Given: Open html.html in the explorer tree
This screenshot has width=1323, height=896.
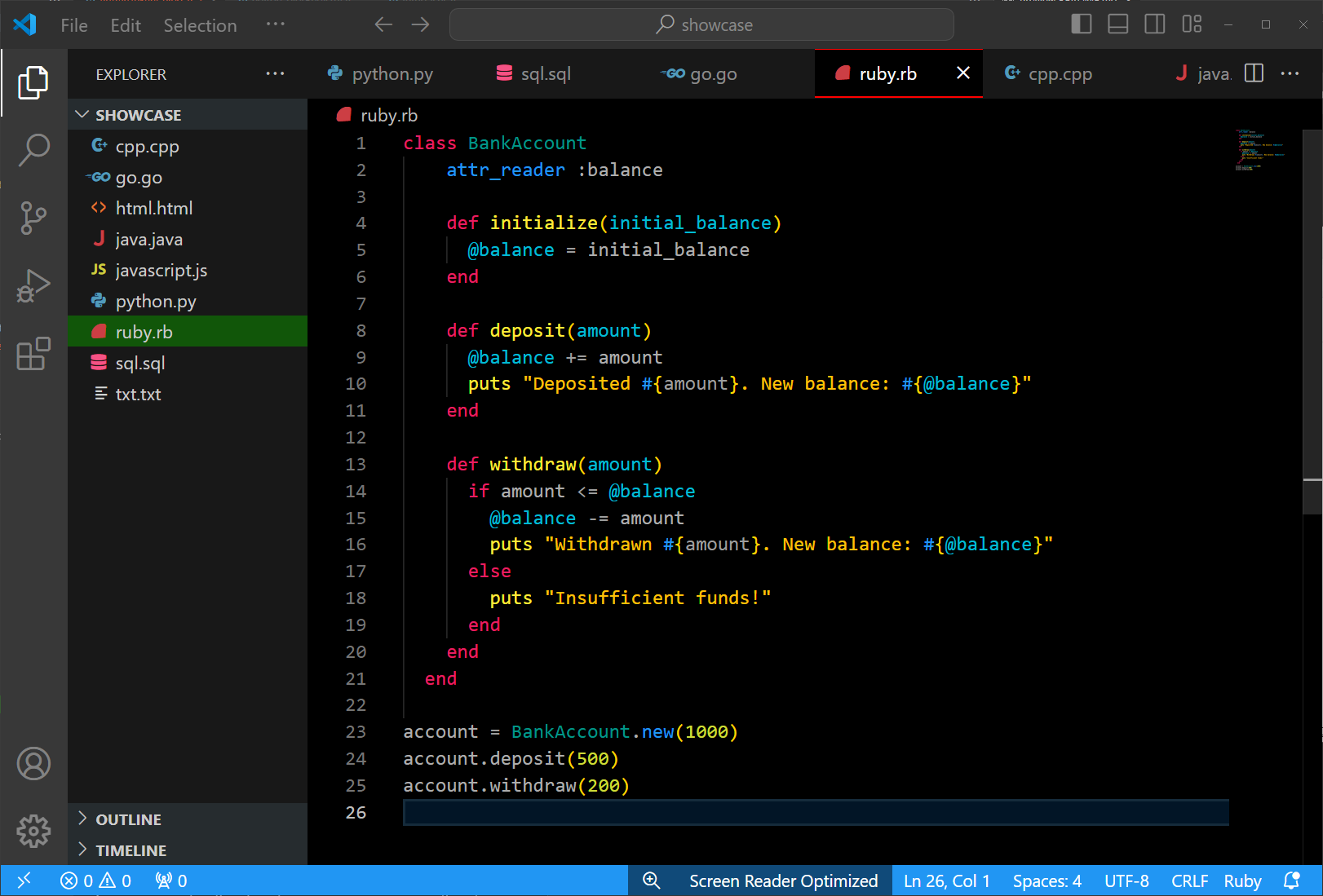Looking at the screenshot, I should (188, 208).
